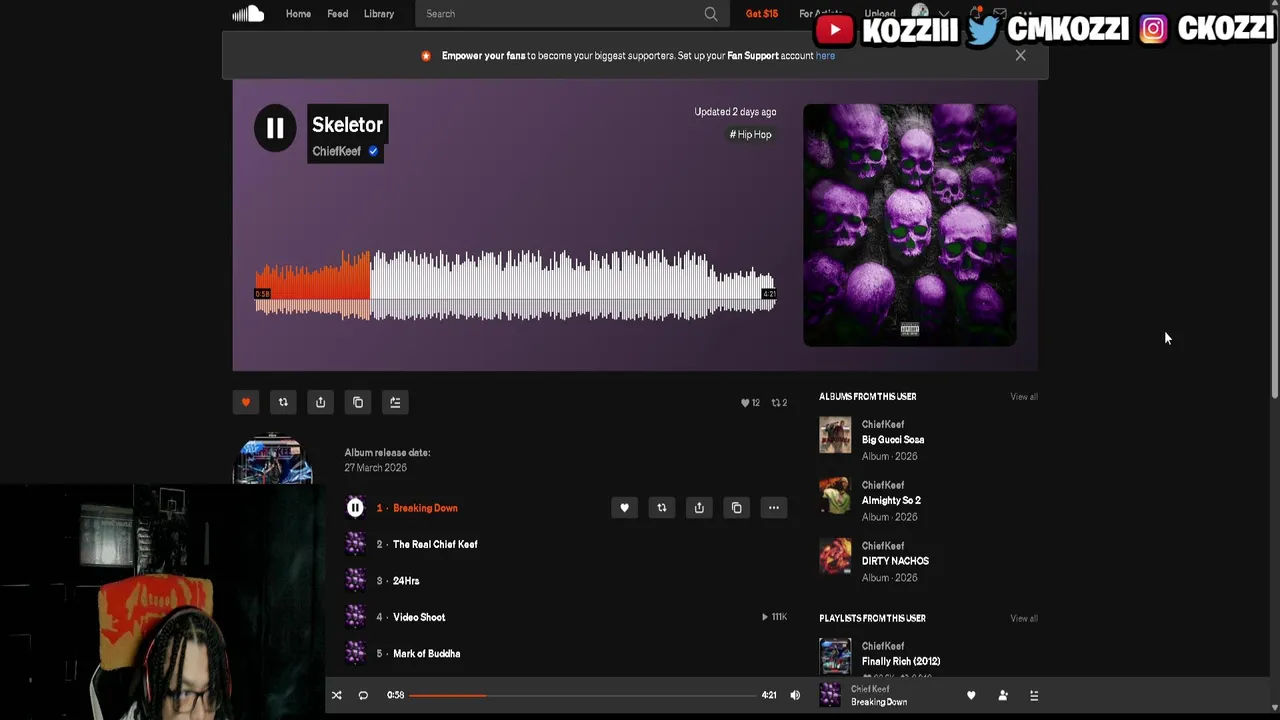The image size is (1280, 720).
Task: Open the Big Gucci Sosa album
Action: coord(893,440)
